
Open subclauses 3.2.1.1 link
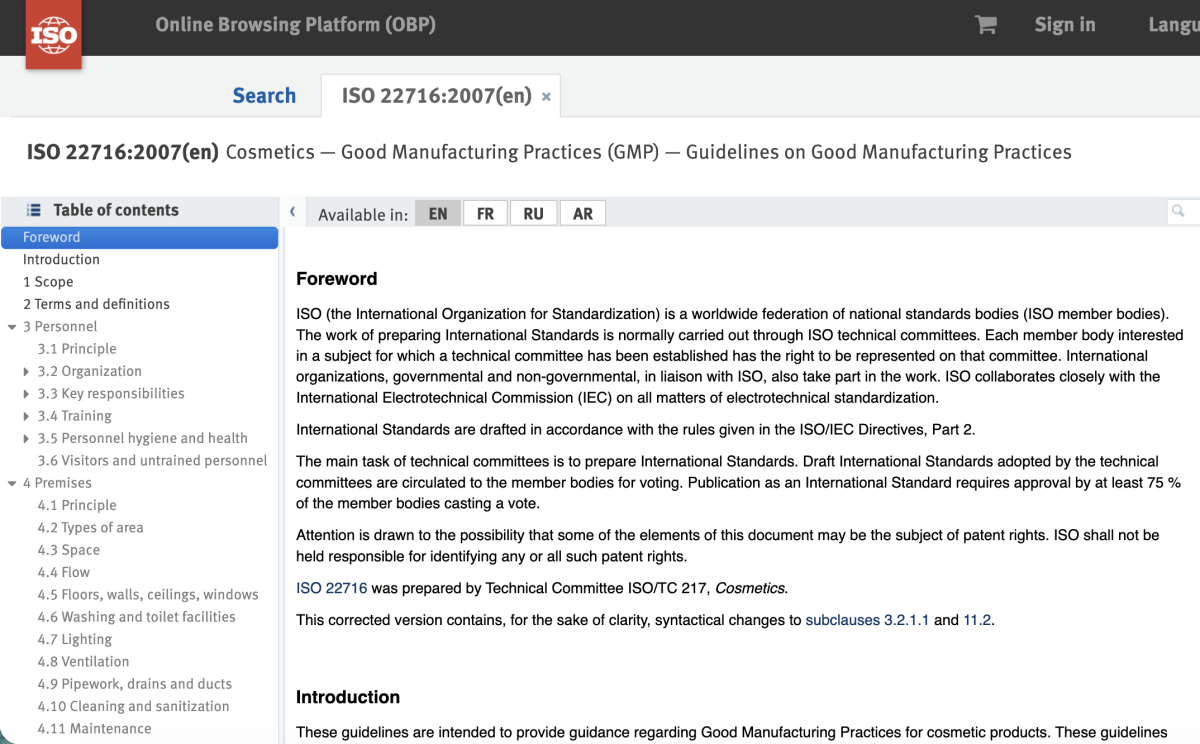(867, 620)
